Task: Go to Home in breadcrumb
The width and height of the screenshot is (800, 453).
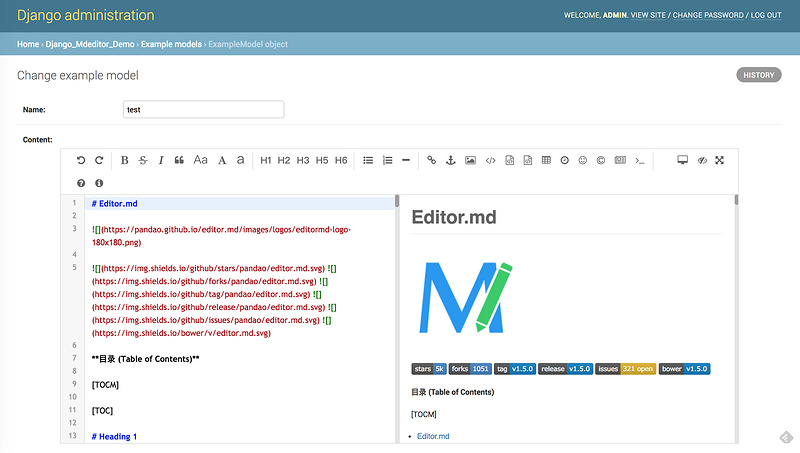Action: 28,44
